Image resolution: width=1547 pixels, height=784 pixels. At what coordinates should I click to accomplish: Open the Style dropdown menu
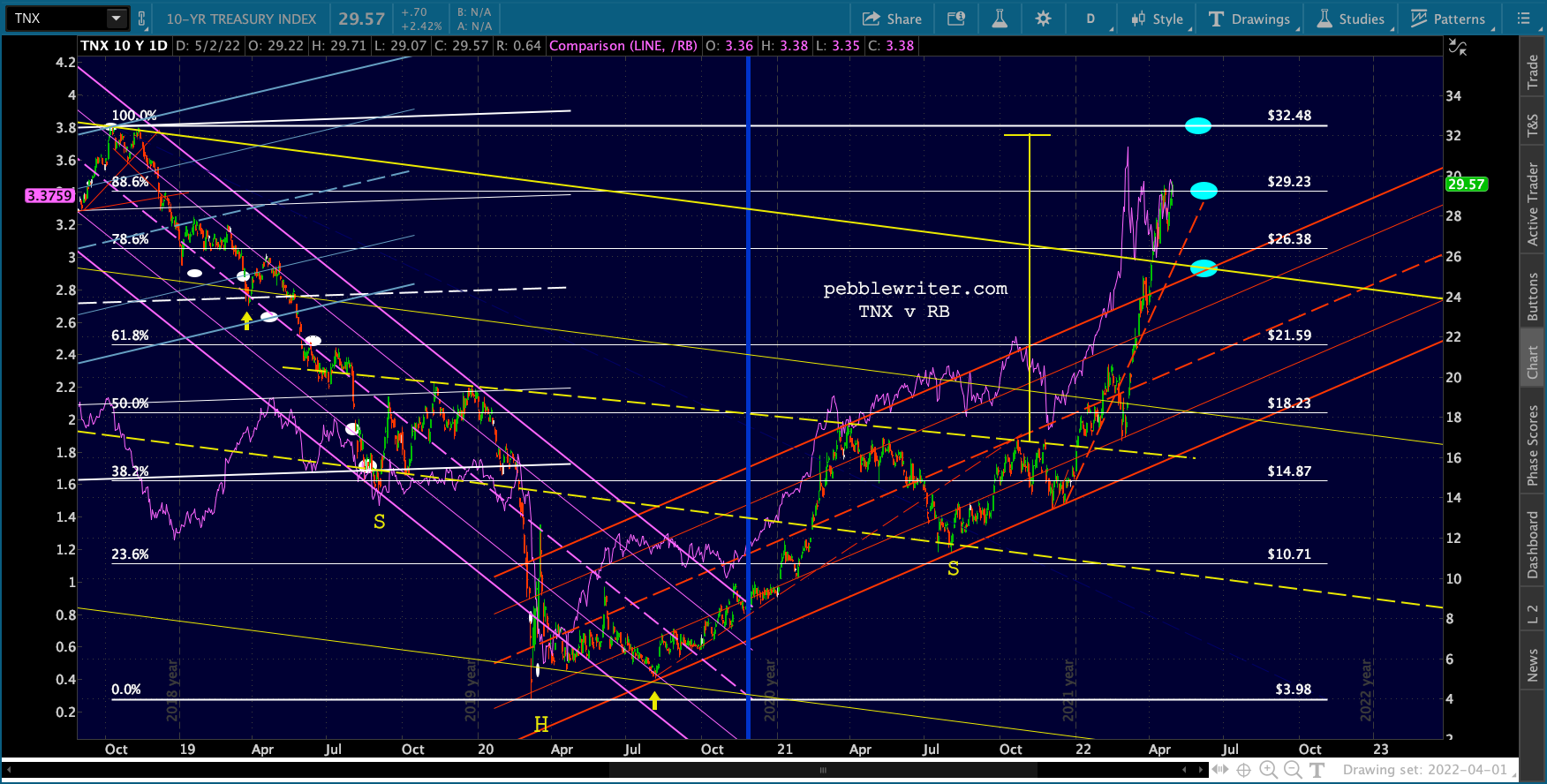1158,19
